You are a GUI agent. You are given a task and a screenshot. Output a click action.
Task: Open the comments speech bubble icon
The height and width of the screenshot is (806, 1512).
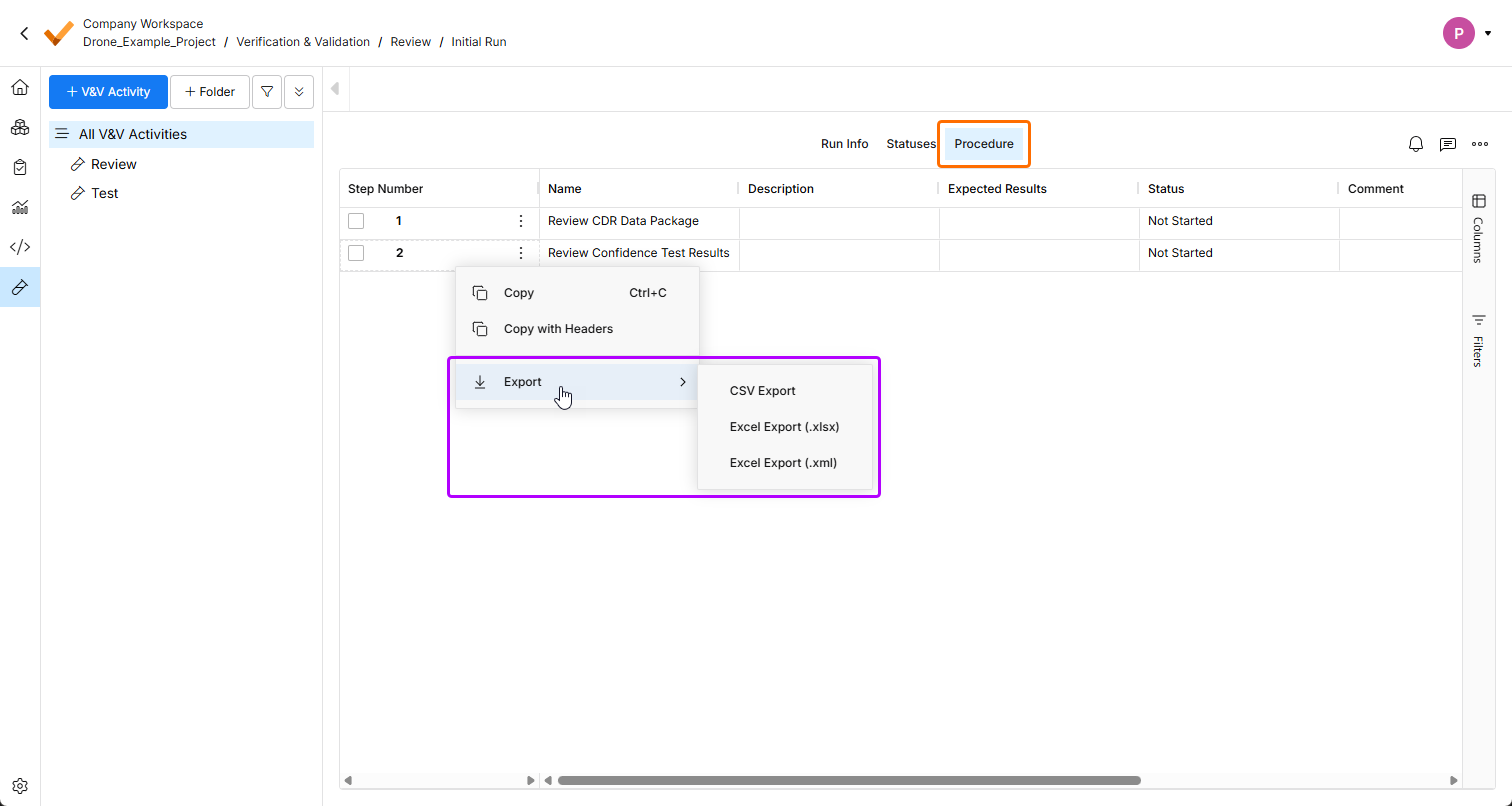coord(1447,144)
